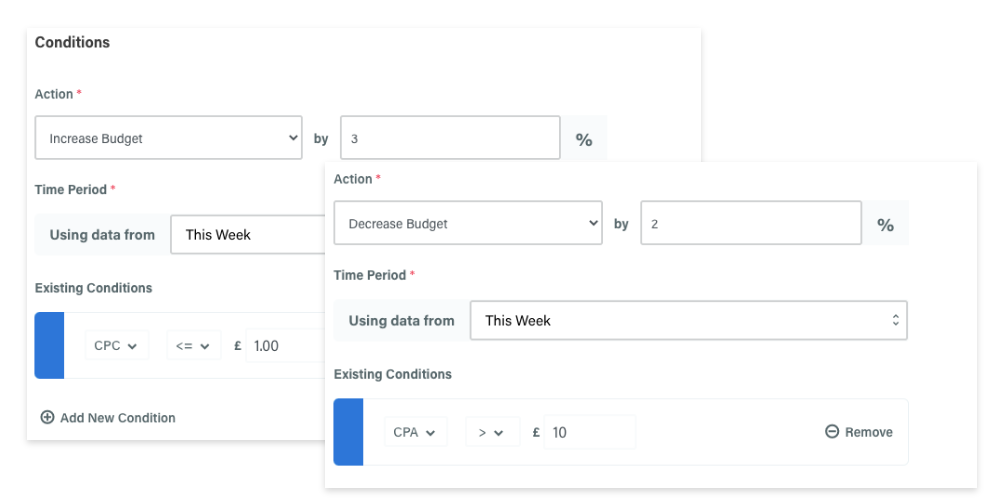The width and height of the screenshot is (1000, 500).
Task: Click the Conditions heading
Action: pos(72,42)
